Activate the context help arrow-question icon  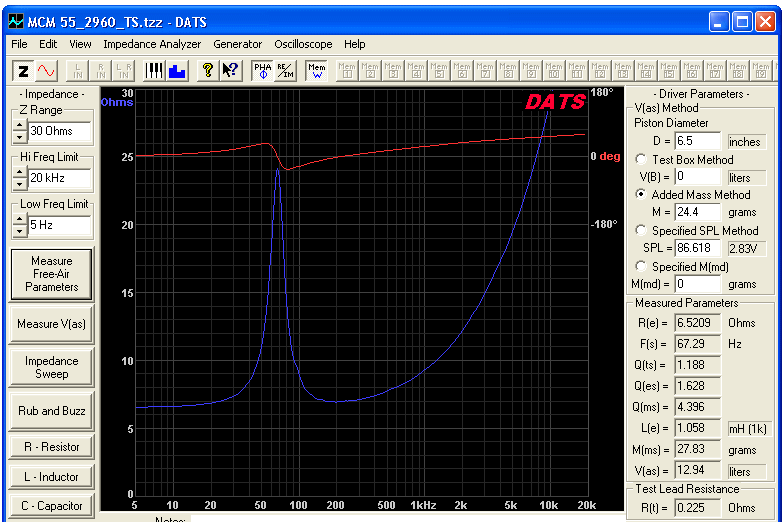[x=230, y=71]
